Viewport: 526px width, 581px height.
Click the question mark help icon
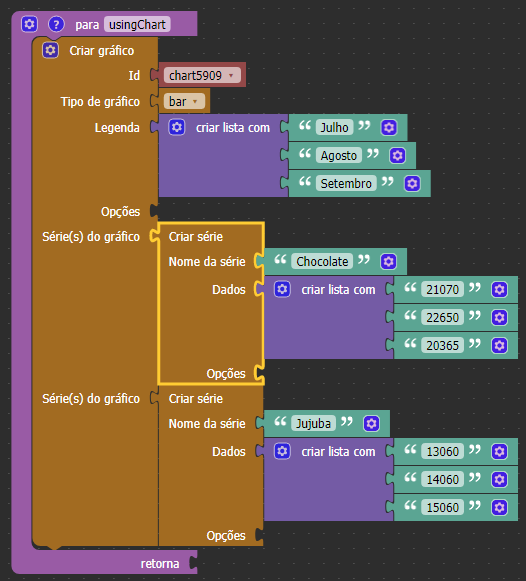click(x=56, y=24)
